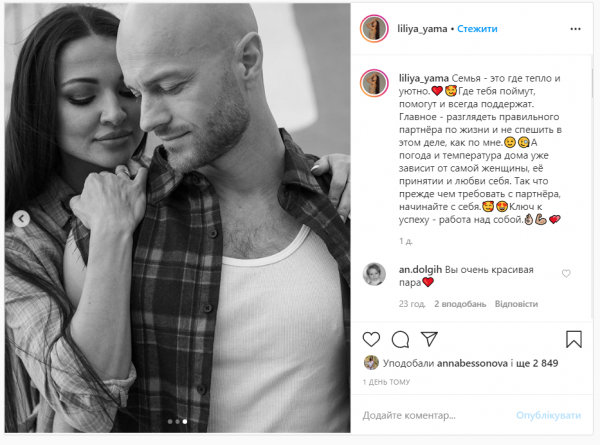600x445 pixels.
Task: Open comments via speech bubble icon
Action: tap(400, 339)
